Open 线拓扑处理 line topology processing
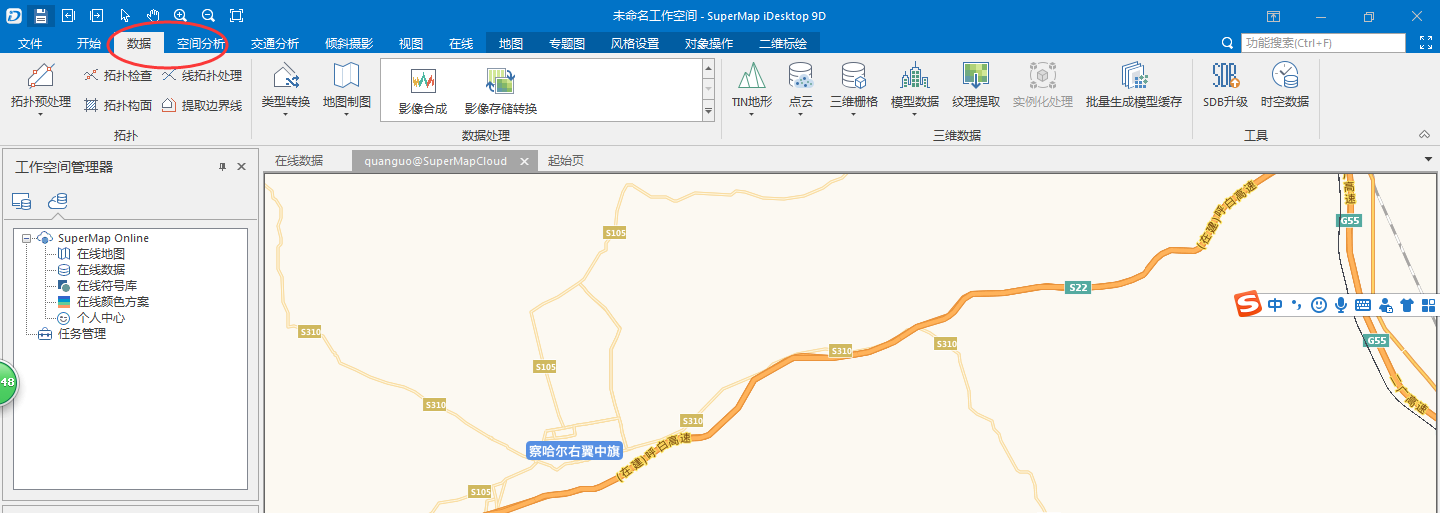Image resolution: width=1440 pixels, height=513 pixels. click(201, 75)
